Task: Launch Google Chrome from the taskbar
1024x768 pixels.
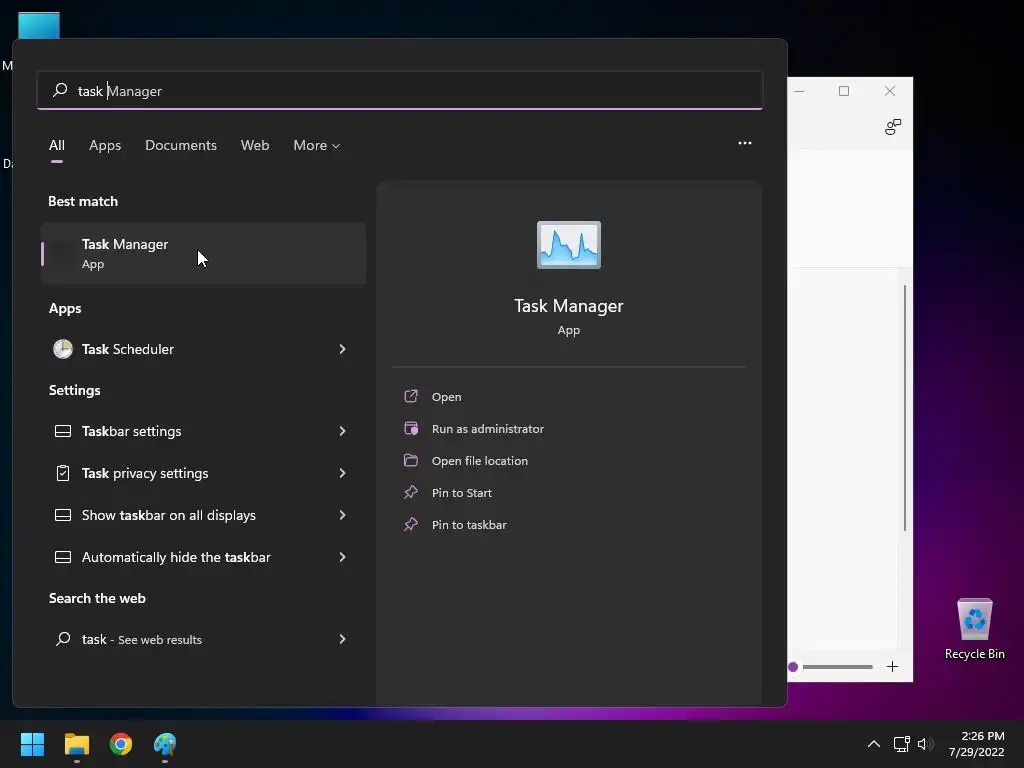Action: (x=121, y=744)
